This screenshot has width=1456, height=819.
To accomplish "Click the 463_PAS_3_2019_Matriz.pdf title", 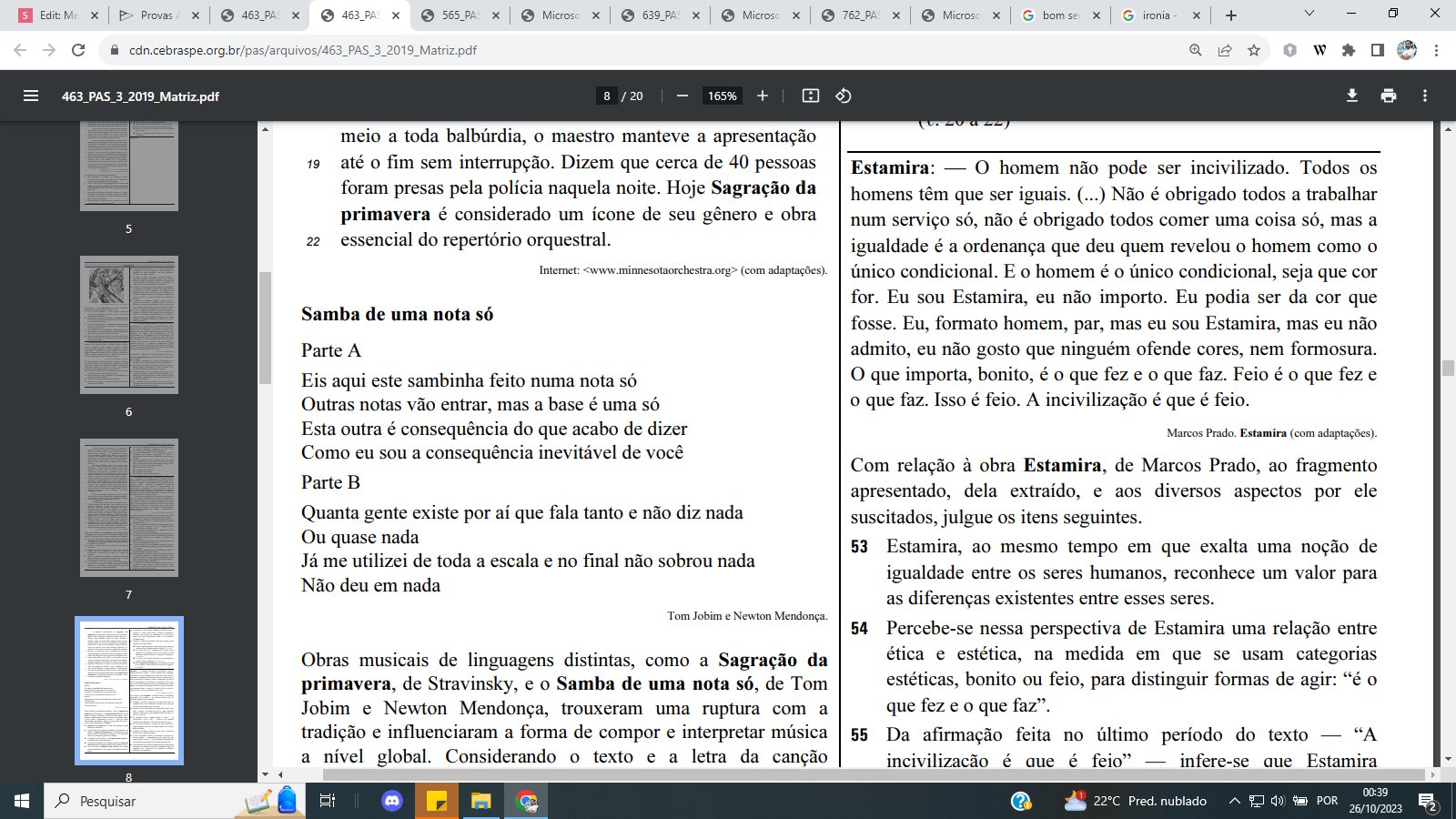I will tap(140, 96).
